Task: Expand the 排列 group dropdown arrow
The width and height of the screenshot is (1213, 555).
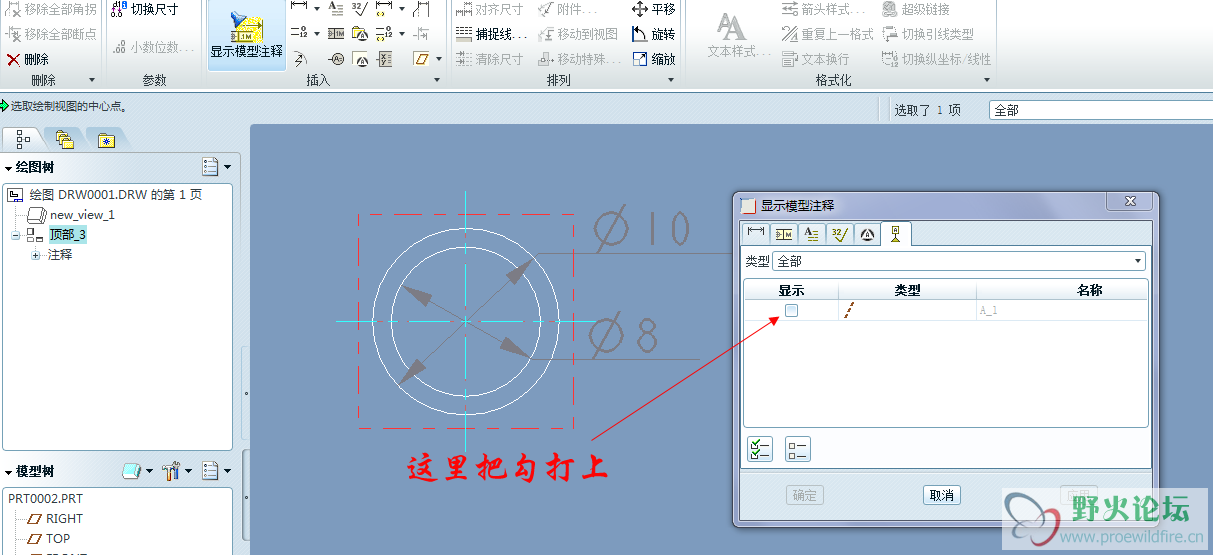Action: 671,80
